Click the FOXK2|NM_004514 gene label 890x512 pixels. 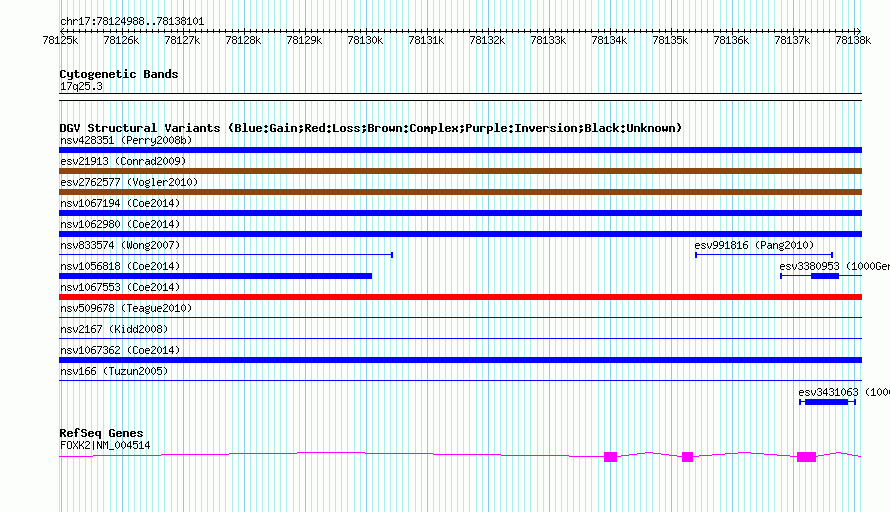(105, 446)
